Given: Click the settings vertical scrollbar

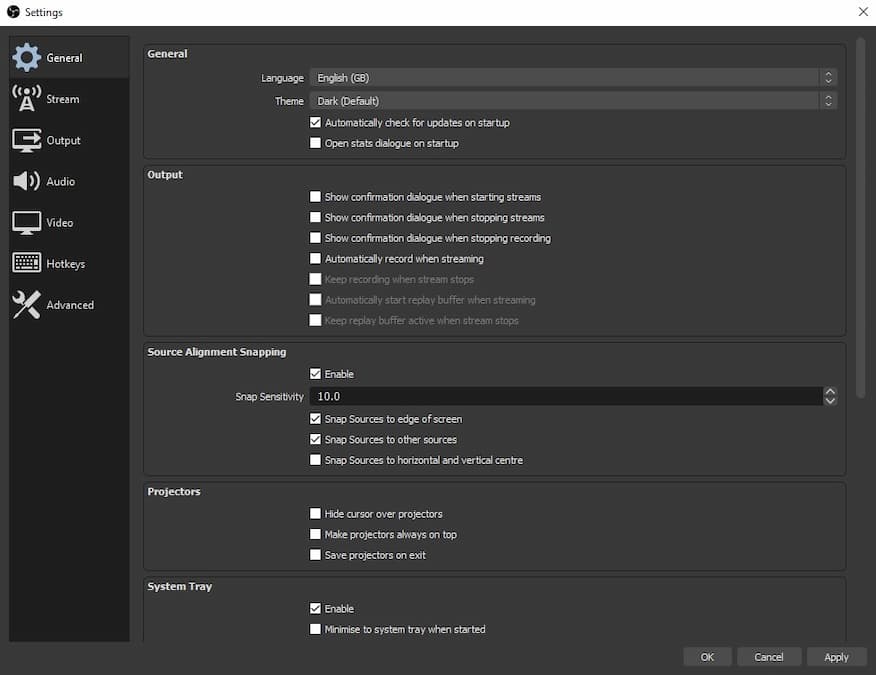Looking at the screenshot, I should (860, 218).
